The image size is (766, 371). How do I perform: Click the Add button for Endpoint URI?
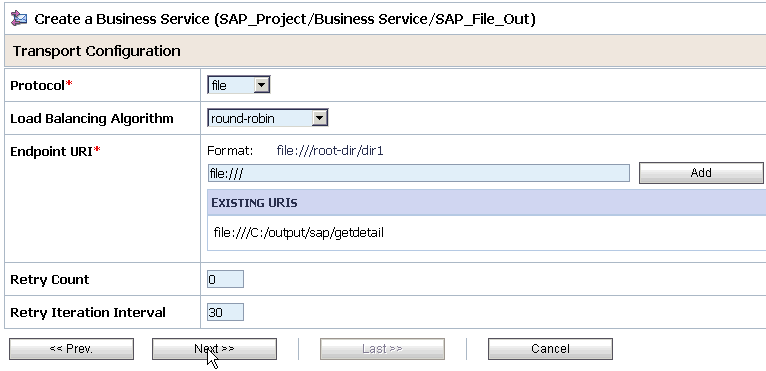(701, 173)
